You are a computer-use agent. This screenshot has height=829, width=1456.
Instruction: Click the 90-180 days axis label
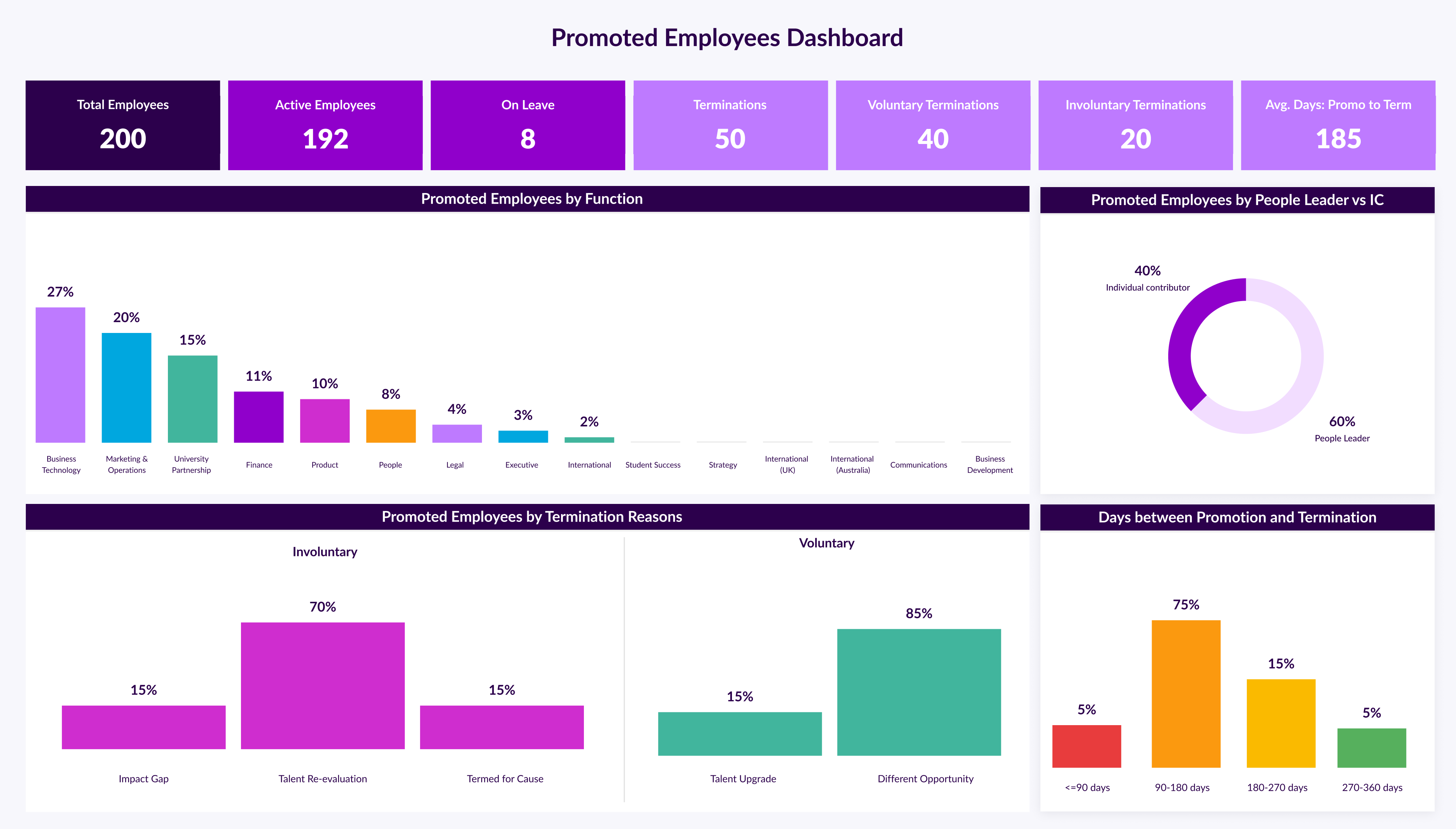pyautogui.click(x=1182, y=787)
